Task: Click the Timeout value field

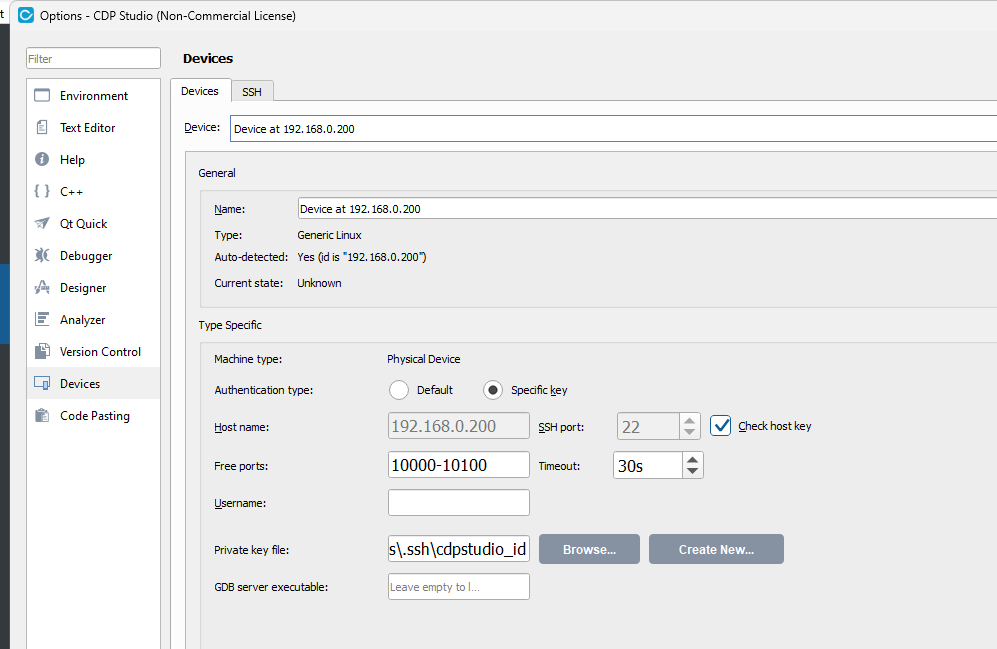Action: (x=648, y=465)
